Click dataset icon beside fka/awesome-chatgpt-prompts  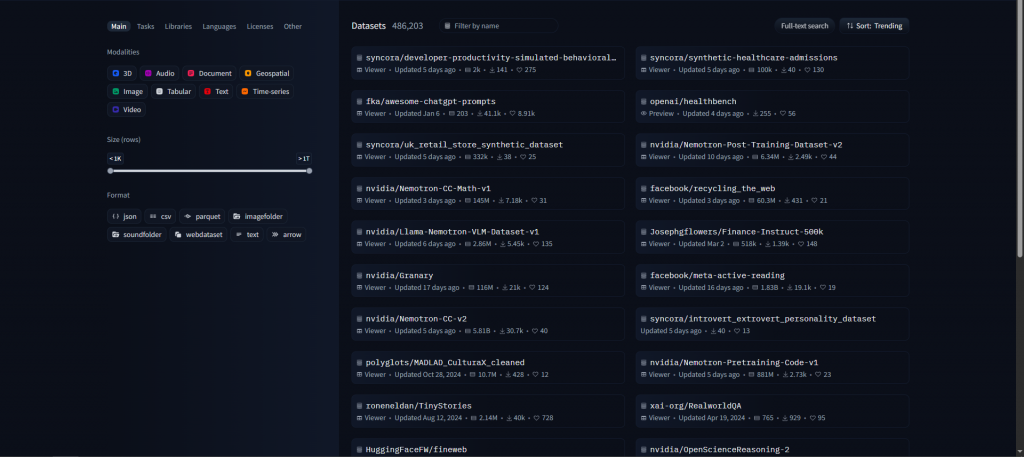point(359,101)
